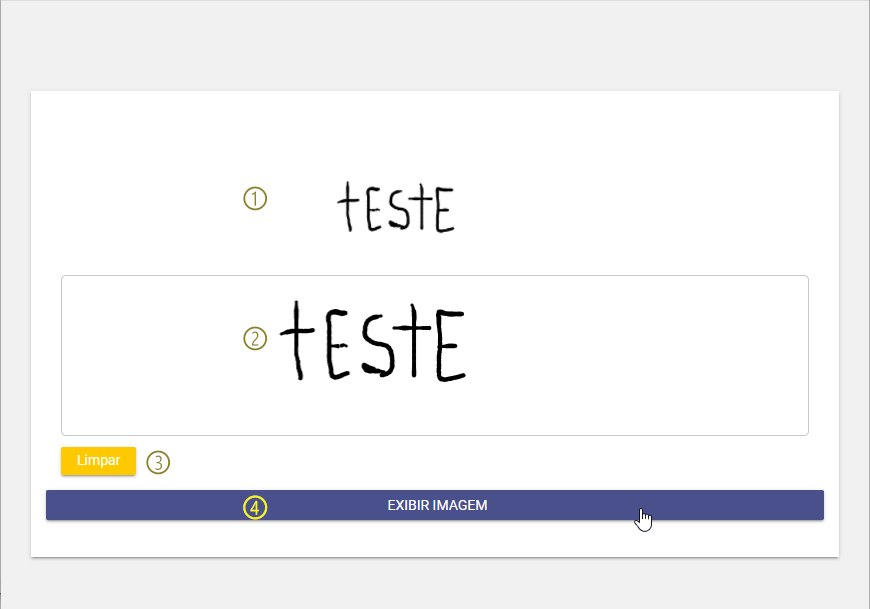Click the 'S' letter in the small preview image
Viewport: 870px width, 609px height.
tap(399, 210)
